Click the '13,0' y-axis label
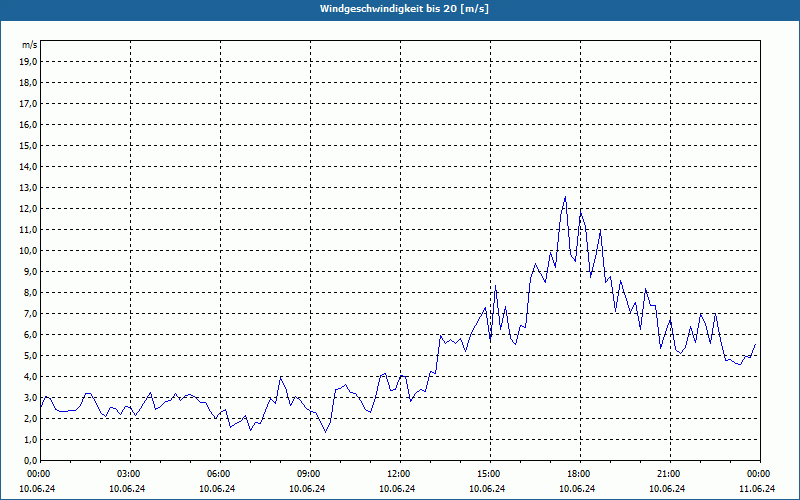Screen dimensions: 800x500 29,188
